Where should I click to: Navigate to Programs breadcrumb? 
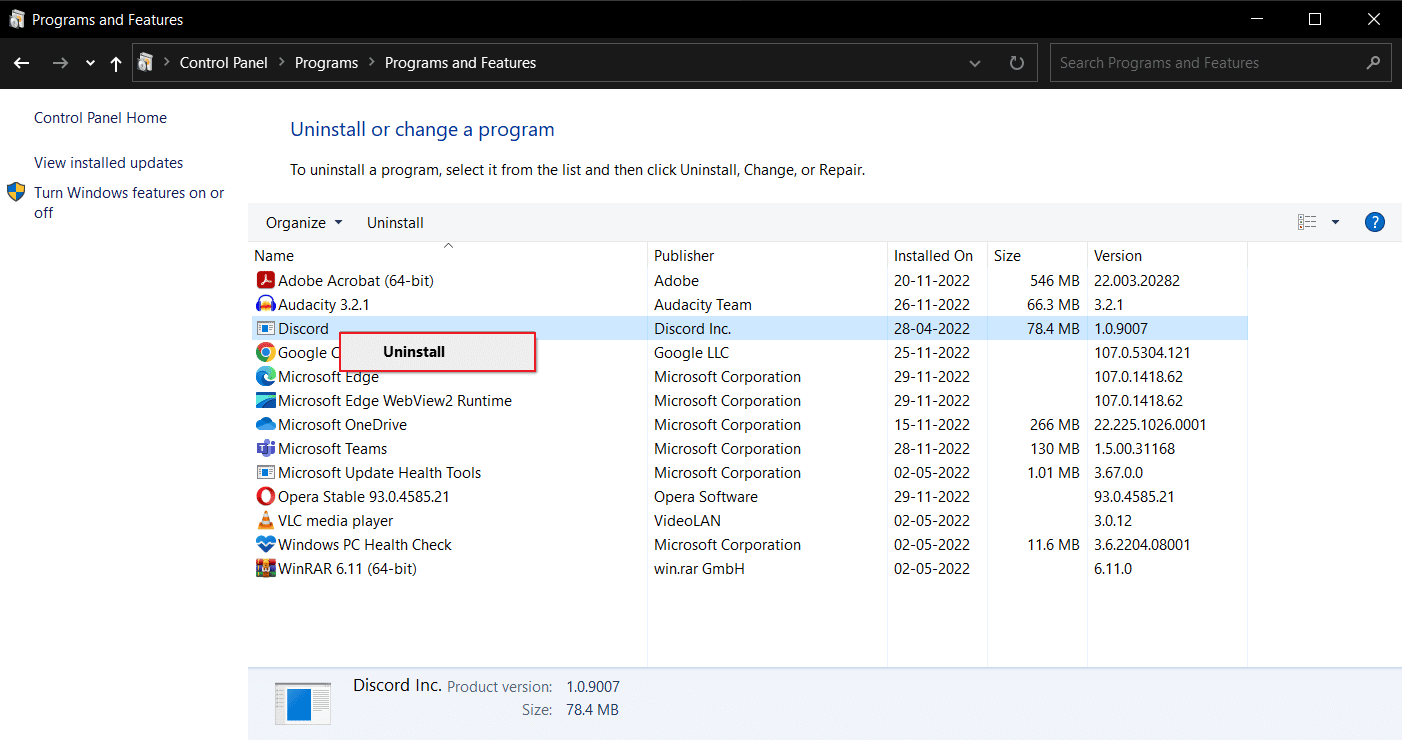click(326, 63)
